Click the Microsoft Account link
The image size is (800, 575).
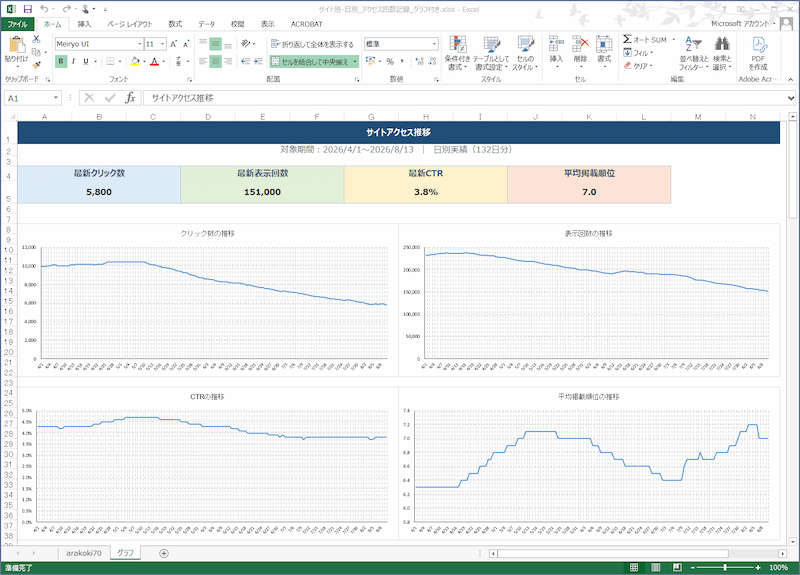(740, 23)
